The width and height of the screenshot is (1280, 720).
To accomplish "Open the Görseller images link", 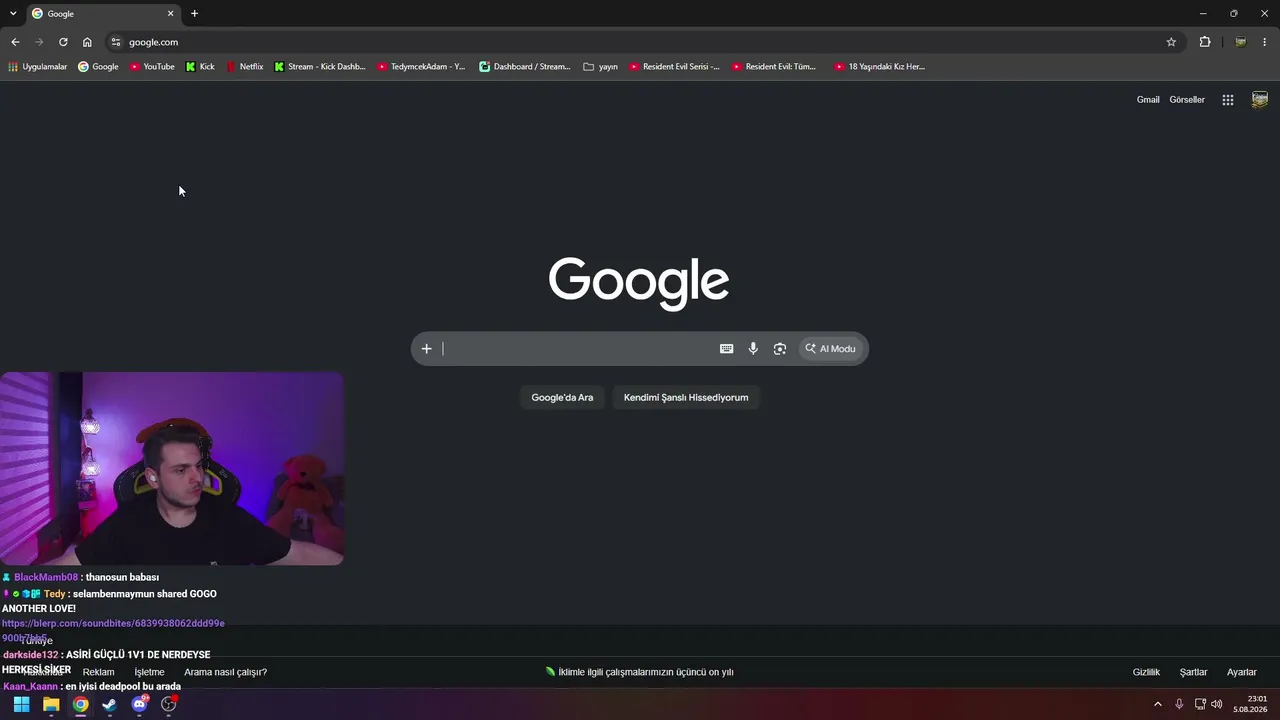I will point(1187,100).
